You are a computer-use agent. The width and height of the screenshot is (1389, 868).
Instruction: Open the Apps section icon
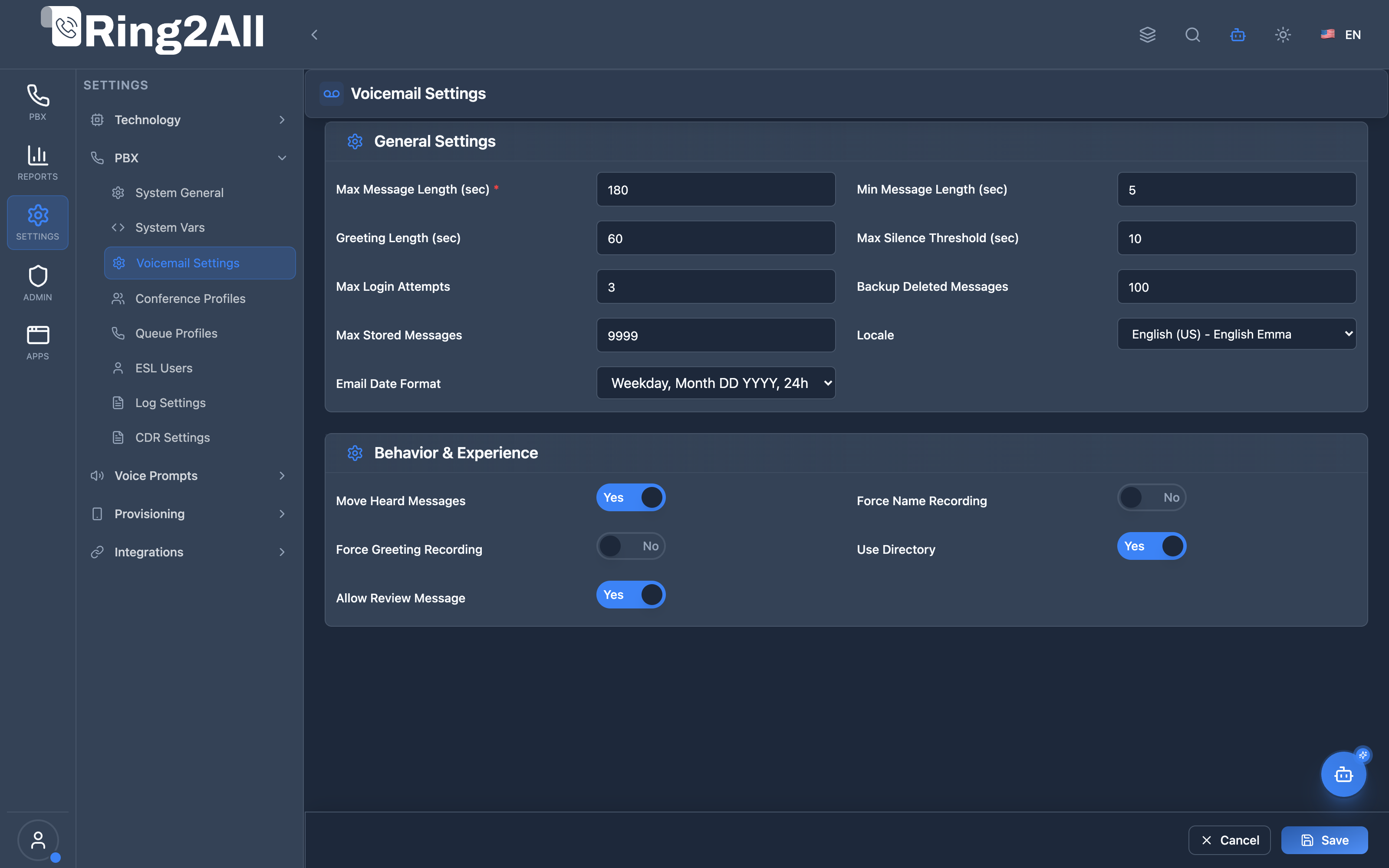coord(38,343)
